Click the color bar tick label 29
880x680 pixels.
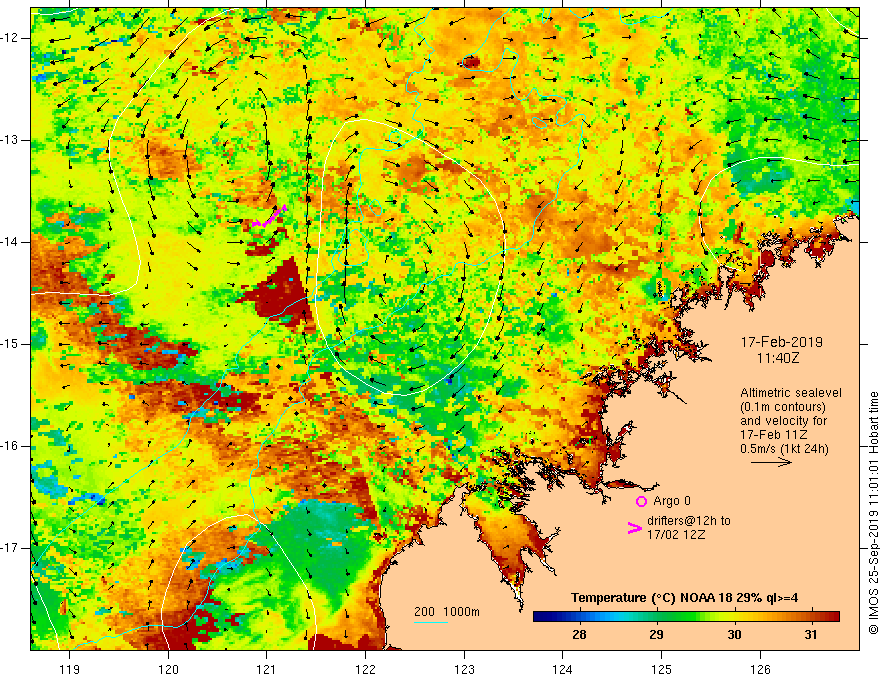[657, 635]
